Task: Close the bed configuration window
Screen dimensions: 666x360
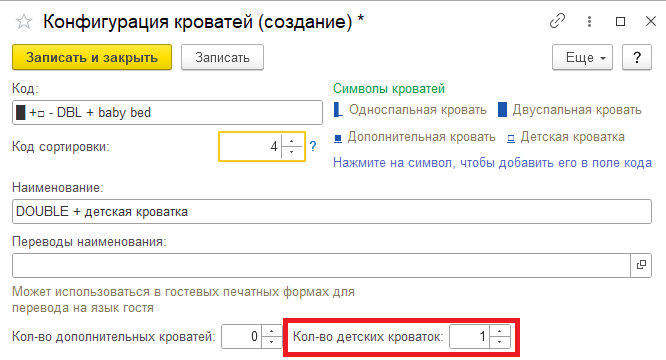Action: (x=651, y=21)
